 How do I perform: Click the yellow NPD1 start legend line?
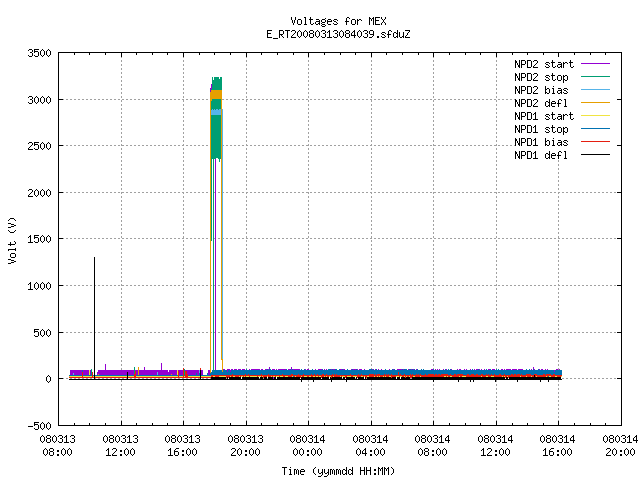[596, 116]
